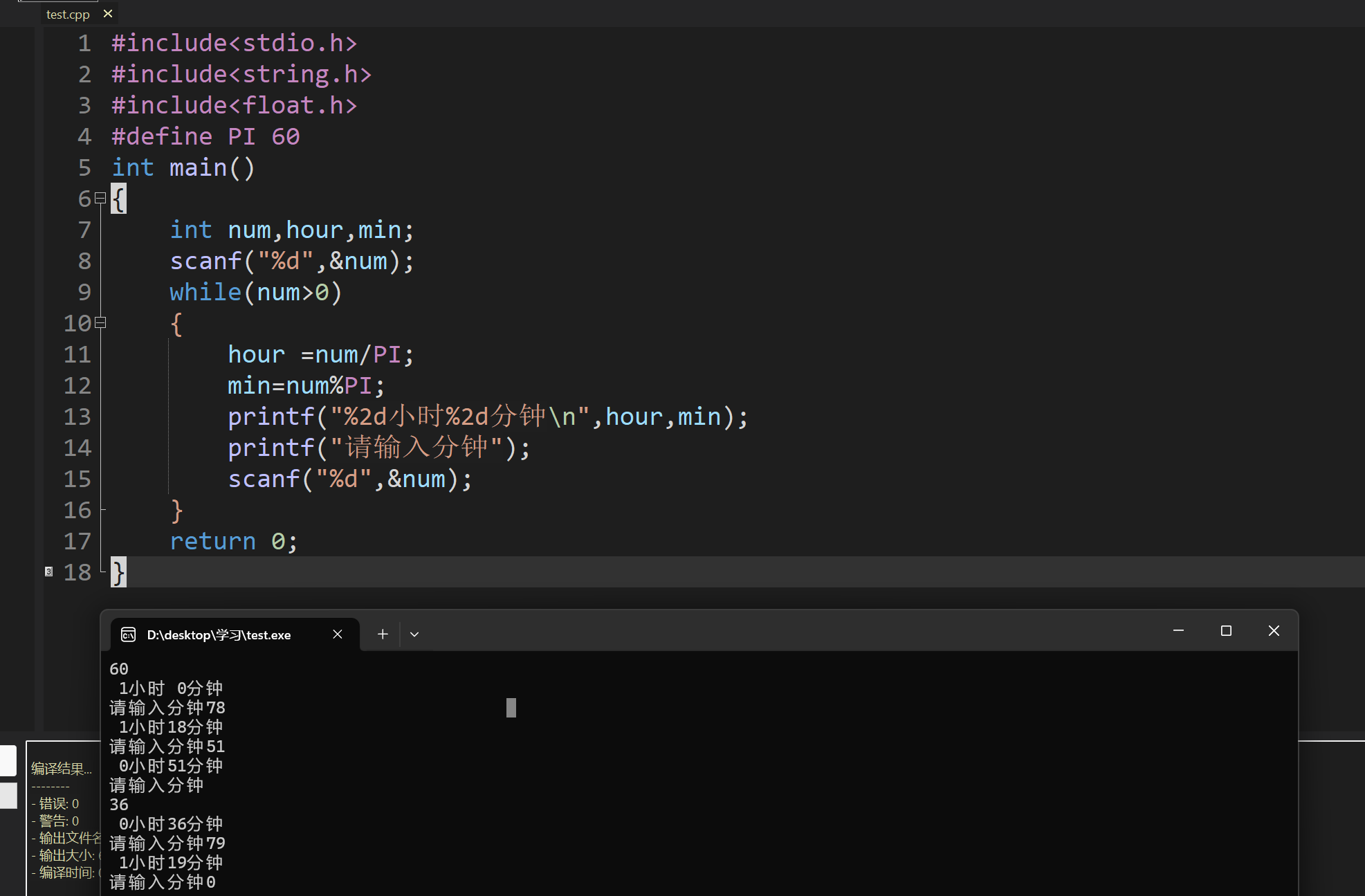
Task: Click the line 4 '#define PI 60' text
Action: pos(205,136)
